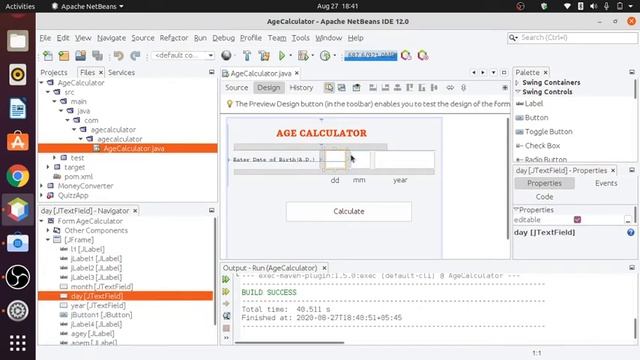Click the Redo toolbar icon

point(135,56)
